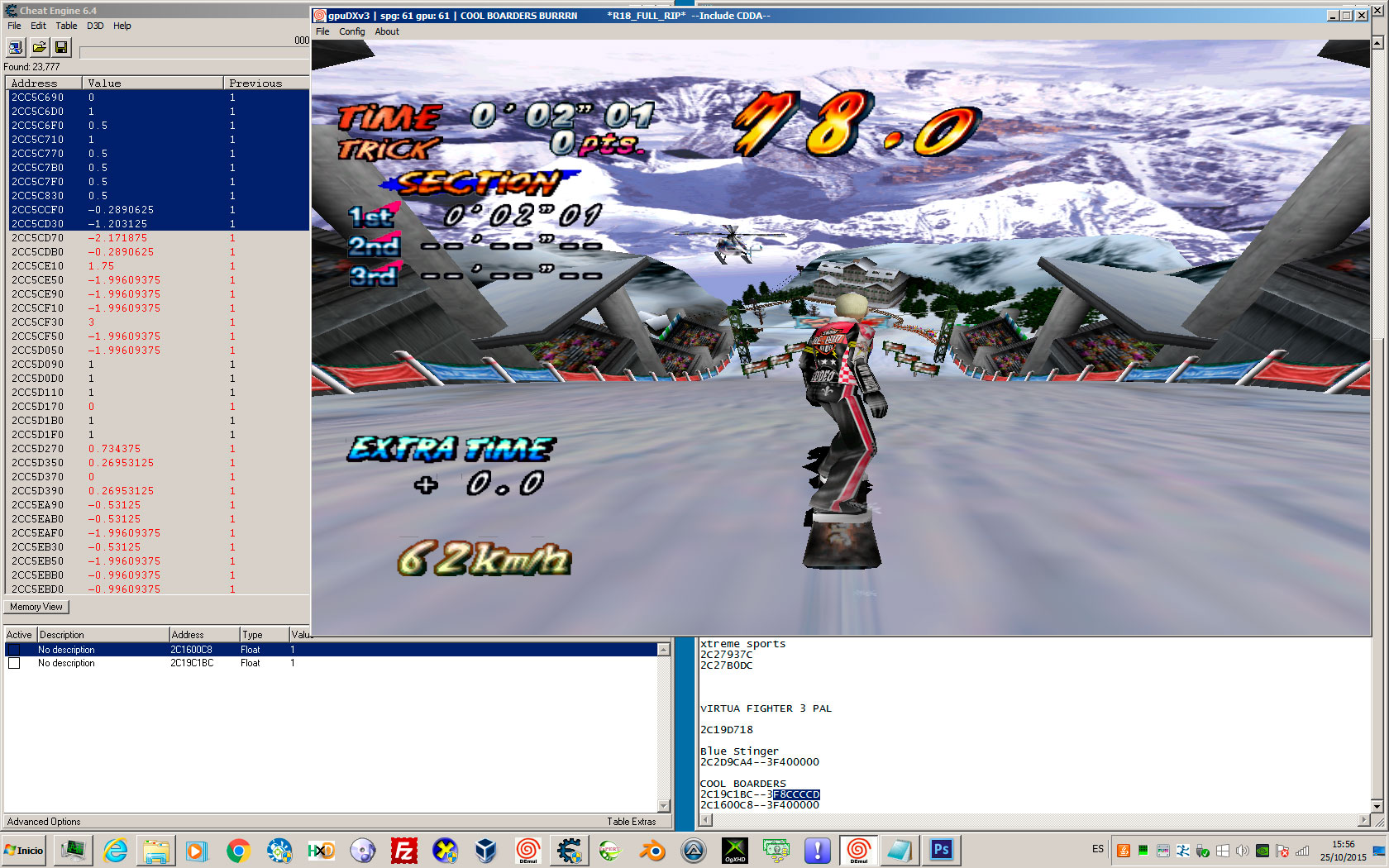The width and height of the screenshot is (1389, 868).
Task: Open the exclamation mark app in taskbar
Action: click(x=817, y=851)
